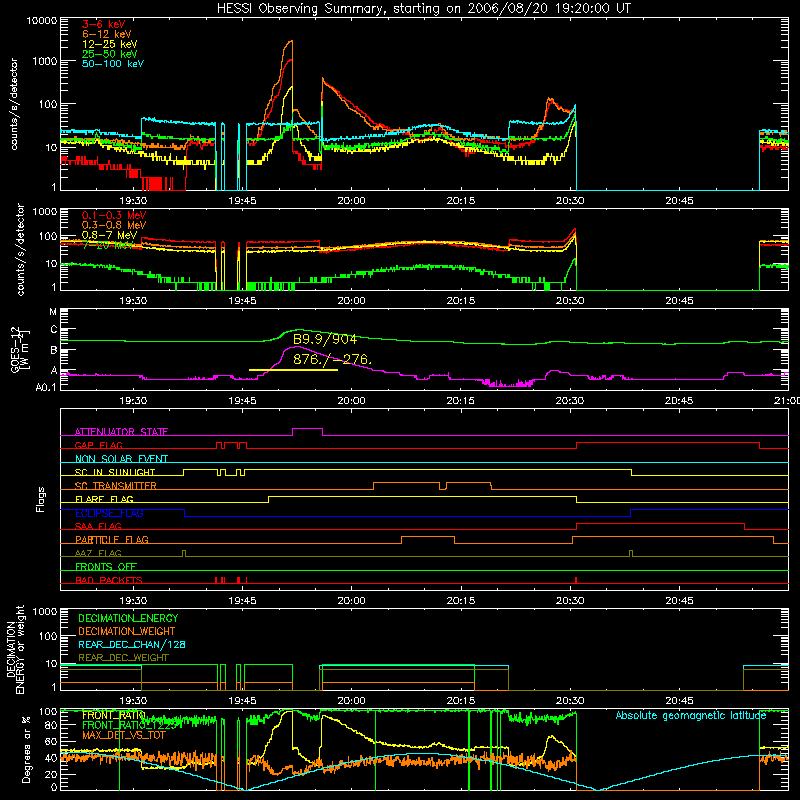This screenshot has width=800, height=800.
Task: Click the yellow flare duration bar in GOES panel
Action: tap(293, 370)
